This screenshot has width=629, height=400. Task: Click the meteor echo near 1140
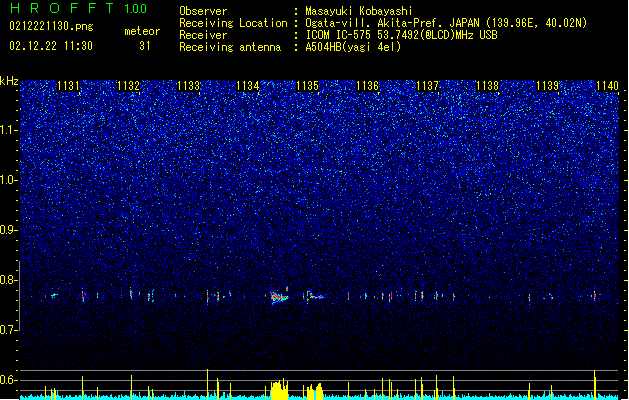point(595,296)
